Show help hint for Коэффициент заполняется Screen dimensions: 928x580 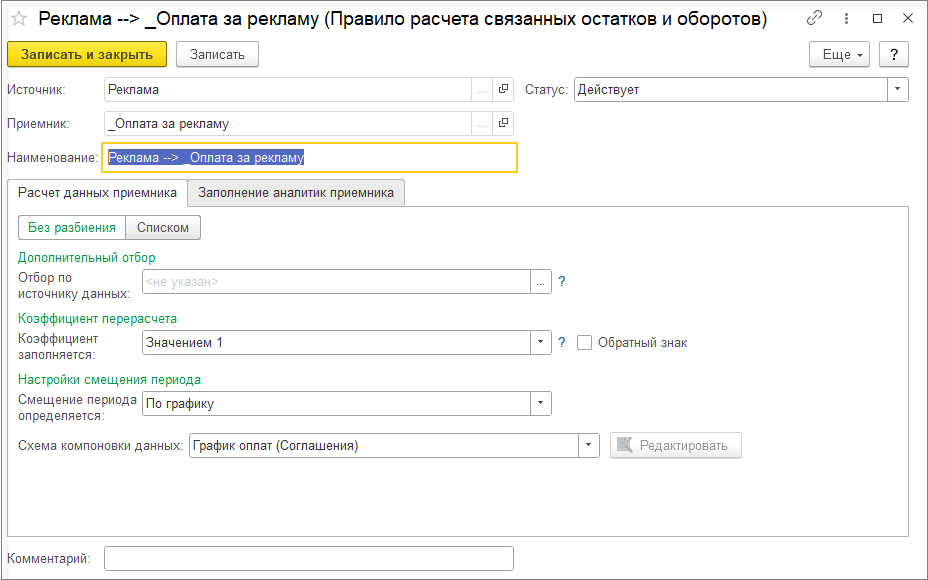562,343
